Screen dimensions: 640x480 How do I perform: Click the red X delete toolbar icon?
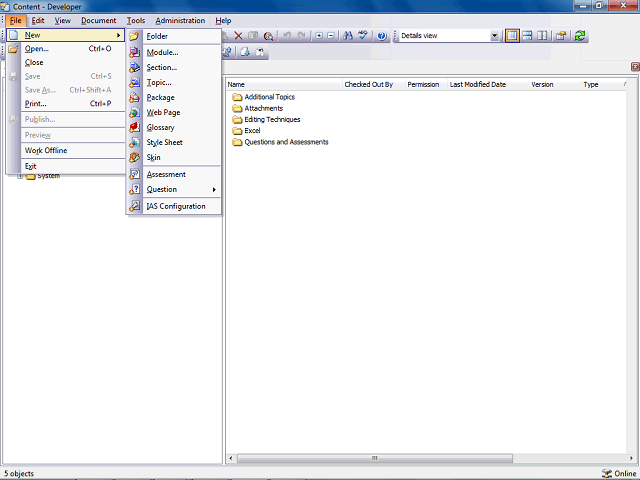[x=238, y=36]
